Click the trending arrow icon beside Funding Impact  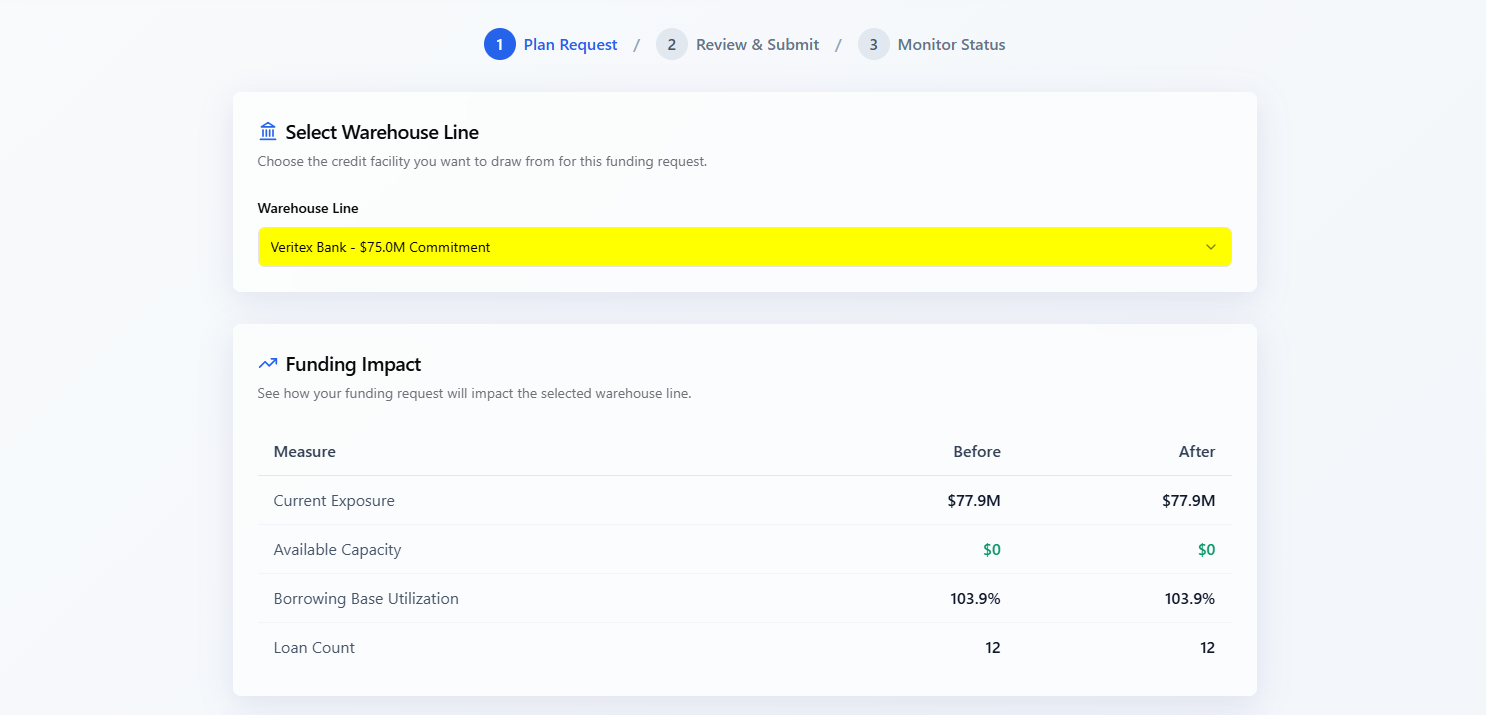[x=268, y=364]
